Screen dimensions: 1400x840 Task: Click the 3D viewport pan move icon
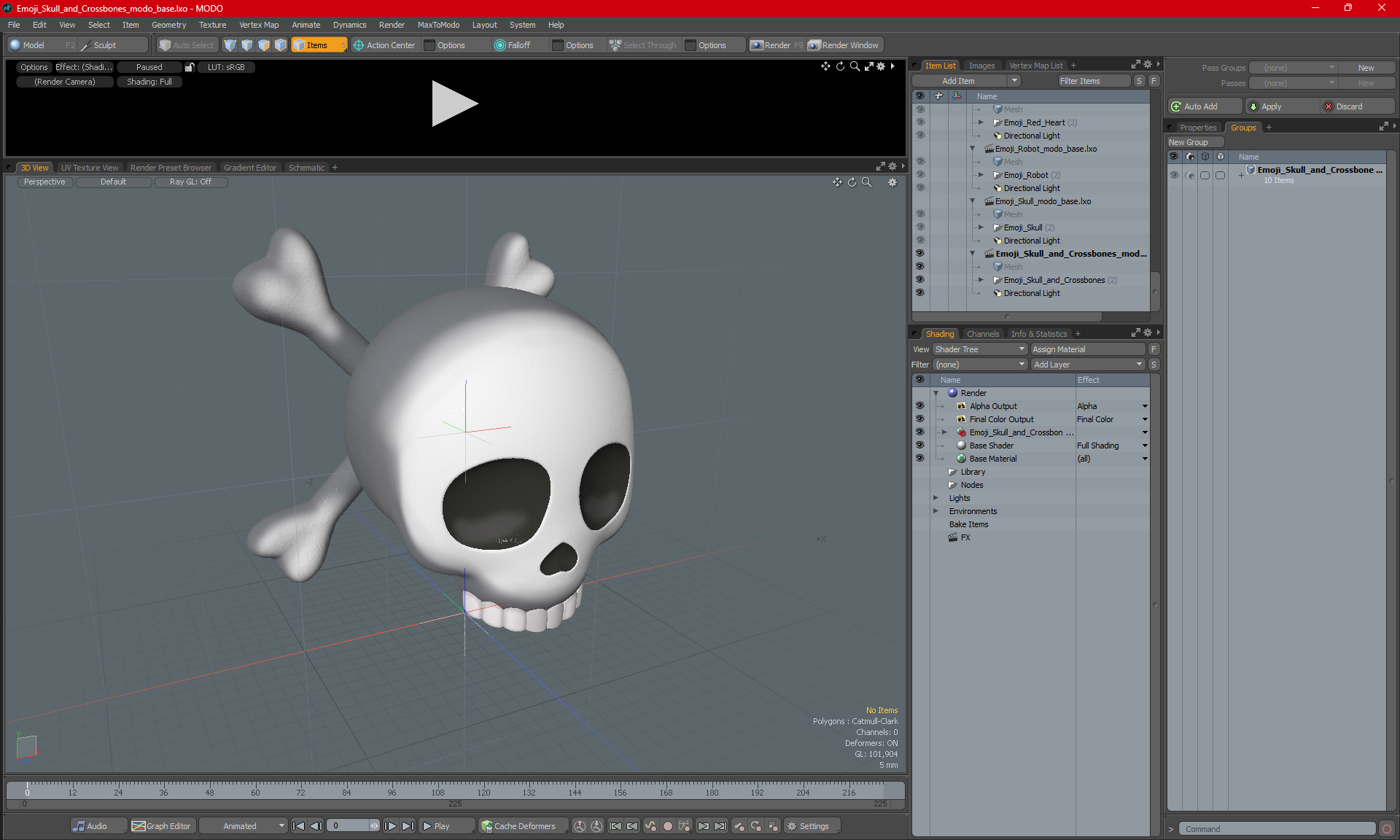837,182
